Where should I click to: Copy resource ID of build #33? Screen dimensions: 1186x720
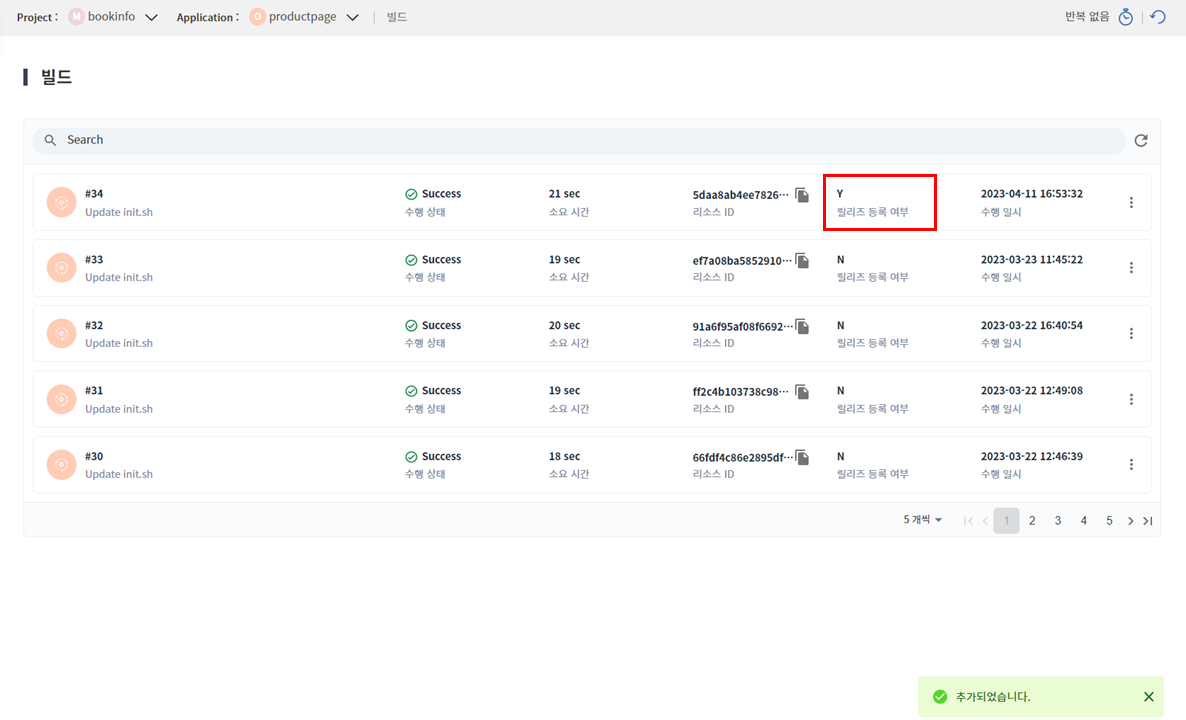click(x=803, y=261)
